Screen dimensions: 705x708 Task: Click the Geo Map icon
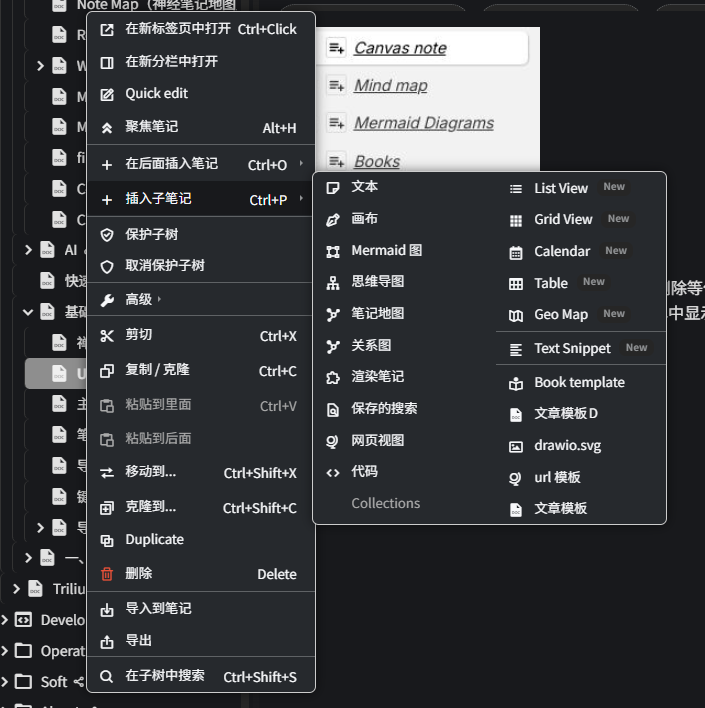(x=516, y=315)
